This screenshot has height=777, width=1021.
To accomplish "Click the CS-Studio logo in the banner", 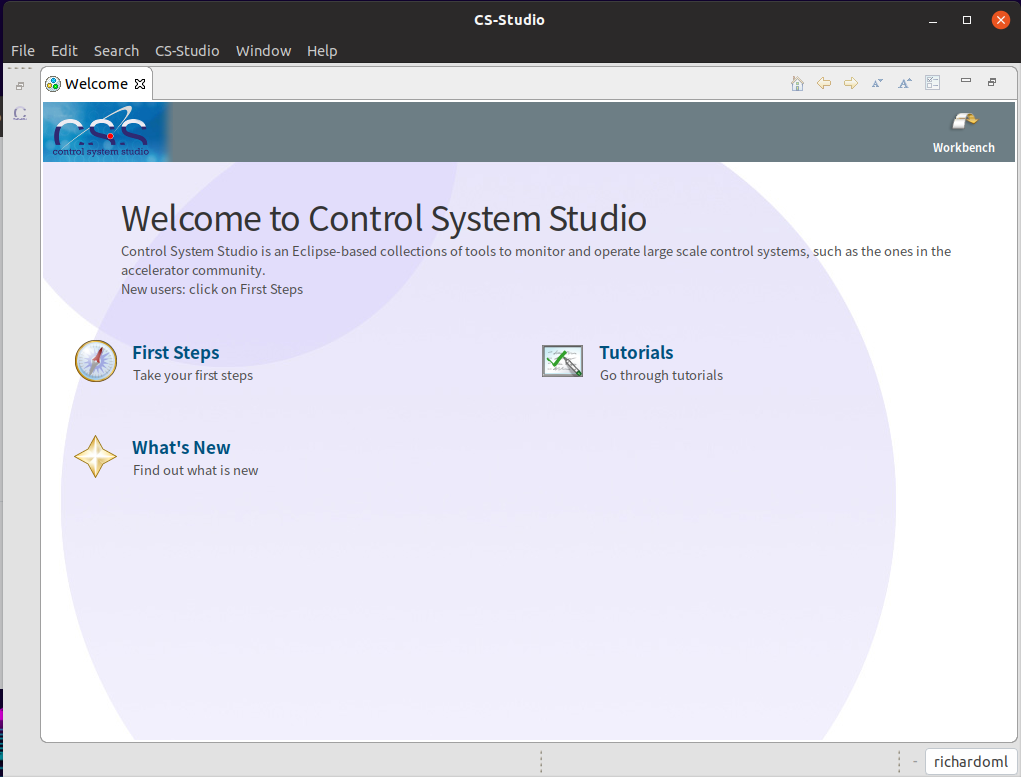I will (x=104, y=131).
